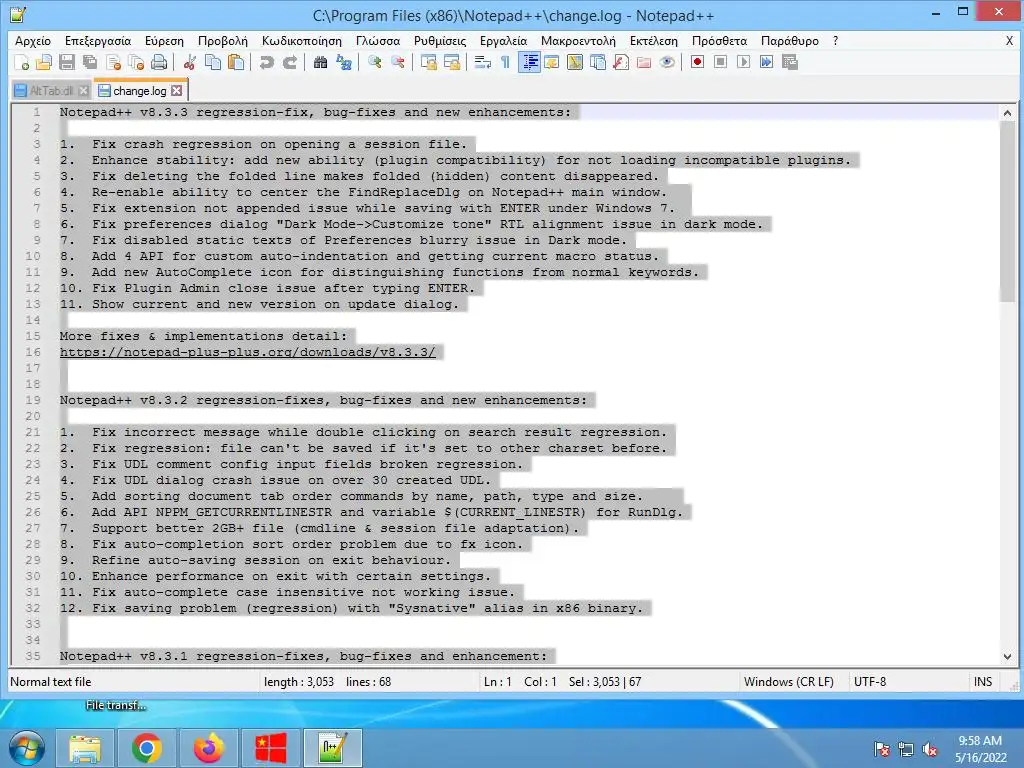Close the current document via the toolbar icon
Viewport: 1024px width, 768px height.
tap(114, 62)
